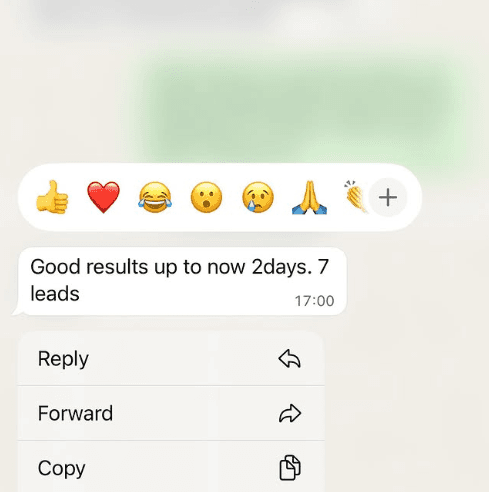Choose the laughing tears emoji reaction
Image resolution: width=489 pixels, height=492 pixels.
coord(155,197)
